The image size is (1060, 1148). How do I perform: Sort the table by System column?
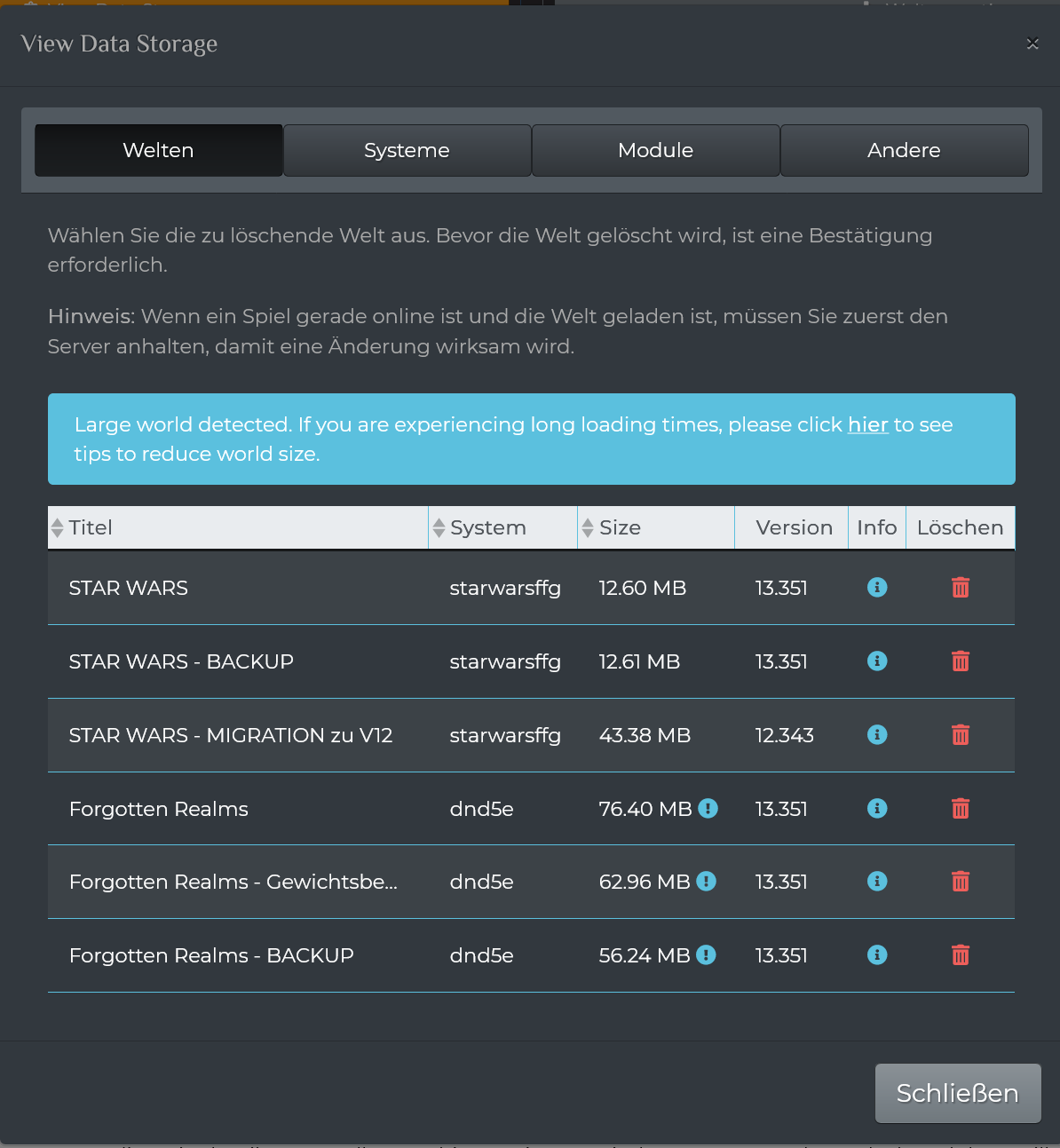(502, 527)
